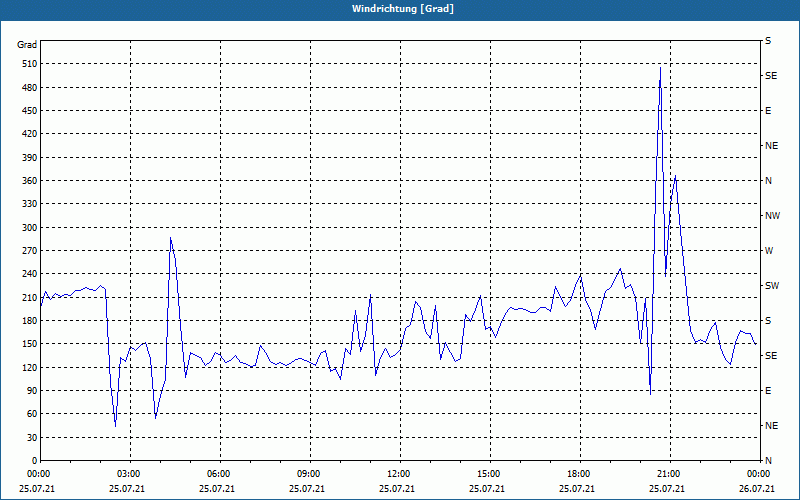Click the 'Grad' y-axis unit label
Image resolution: width=800 pixels, height=500 pixels.
pos(27,45)
